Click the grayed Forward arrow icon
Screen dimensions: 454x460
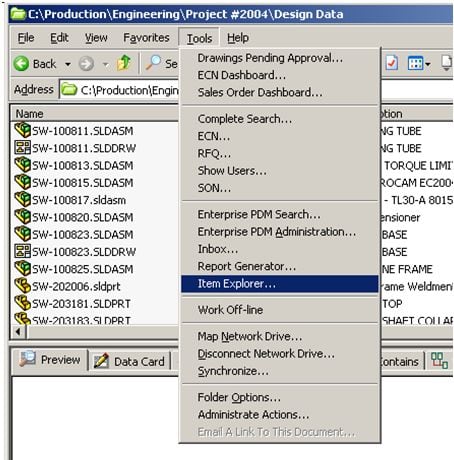tap(86, 63)
